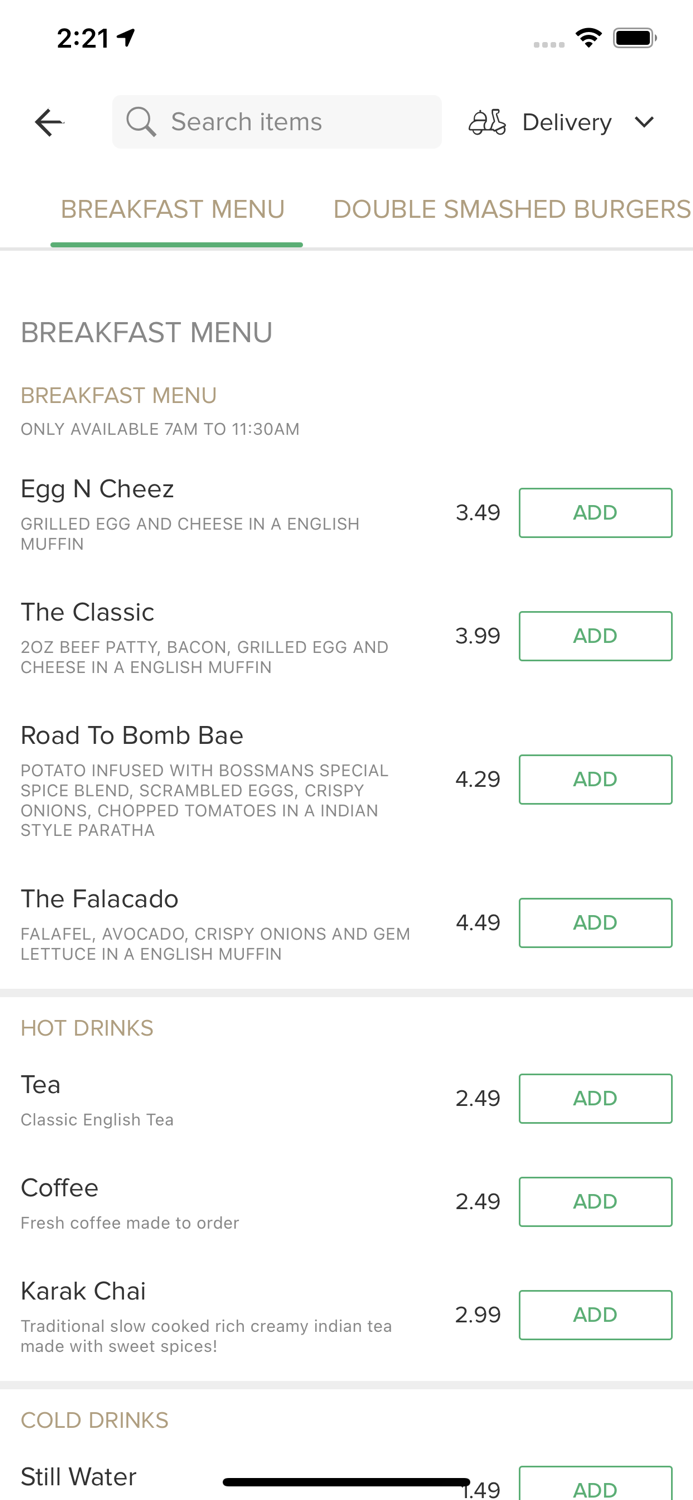Open the Karak Chai item details
Viewport: 693px width, 1500px height.
[x=83, y=1291]
